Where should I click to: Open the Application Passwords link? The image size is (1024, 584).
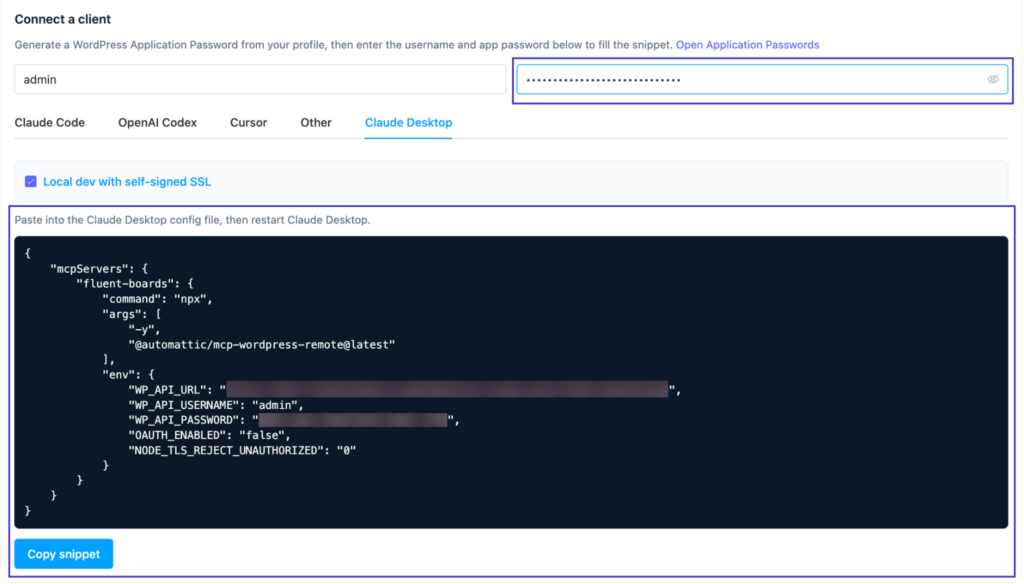coord(747,45)
